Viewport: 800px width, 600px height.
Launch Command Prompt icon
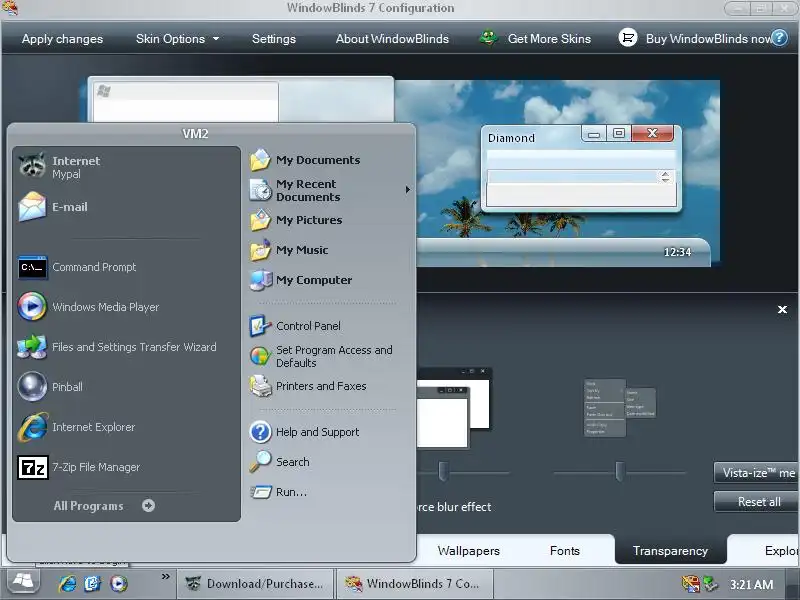click(x=32, y=267)
